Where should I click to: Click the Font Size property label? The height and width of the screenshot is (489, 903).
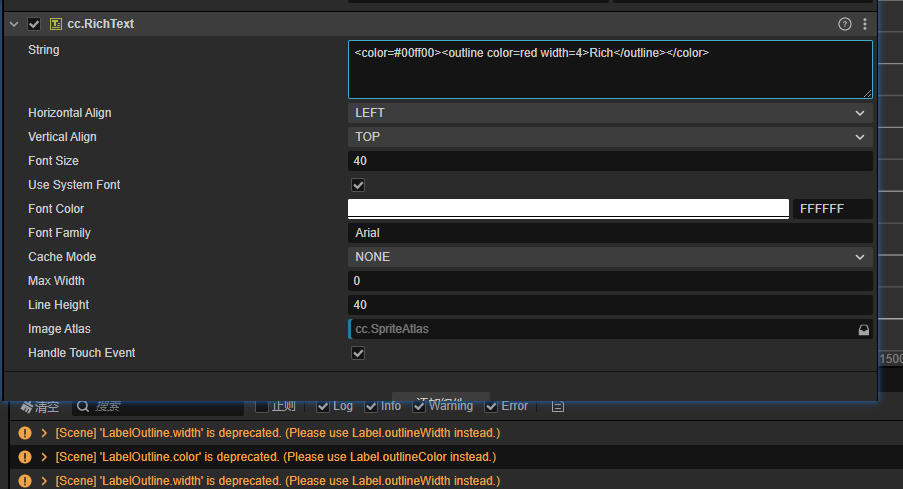(x=54, y=161)
